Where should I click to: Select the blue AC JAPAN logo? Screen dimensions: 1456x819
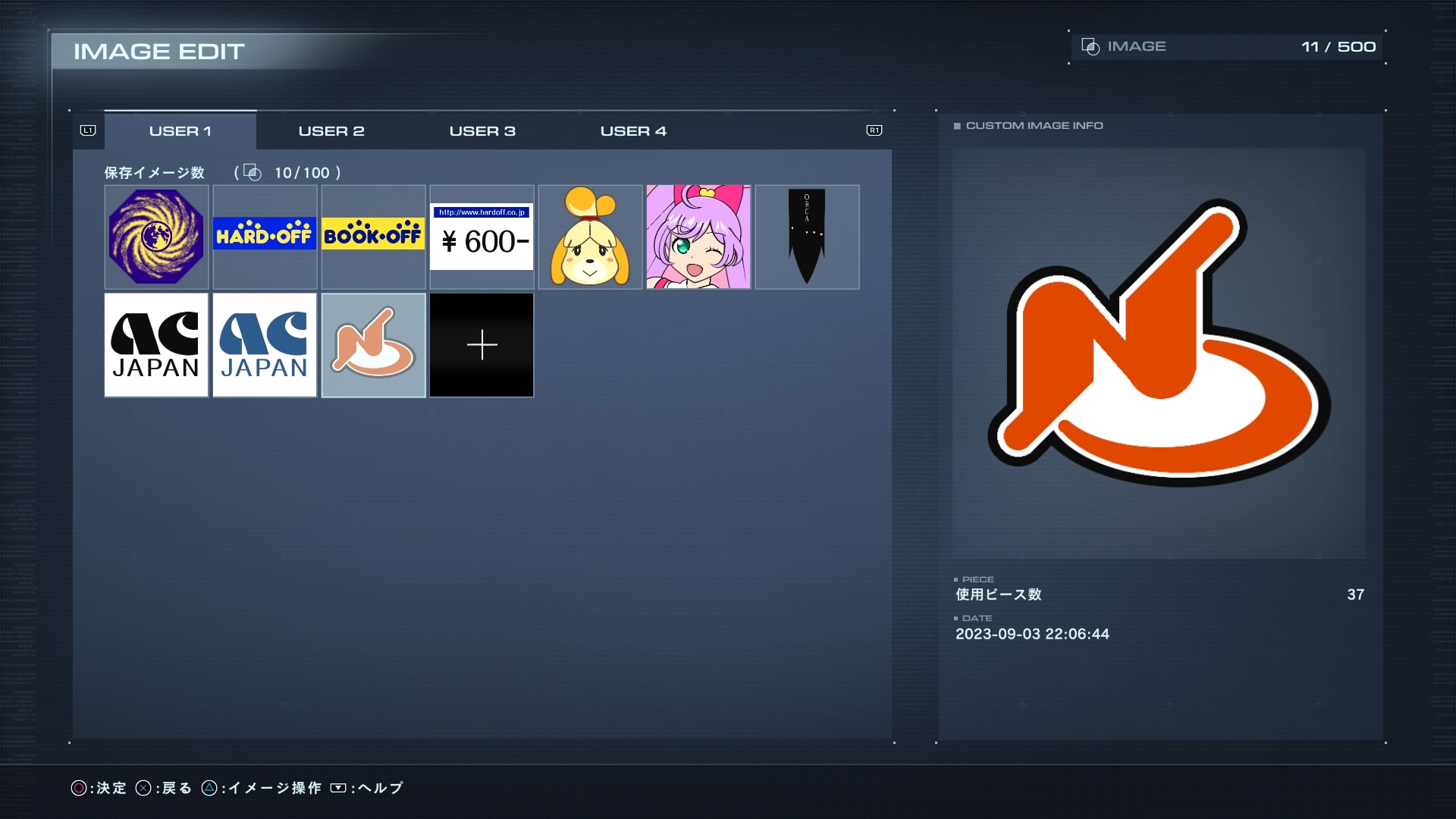pos(265,345)
